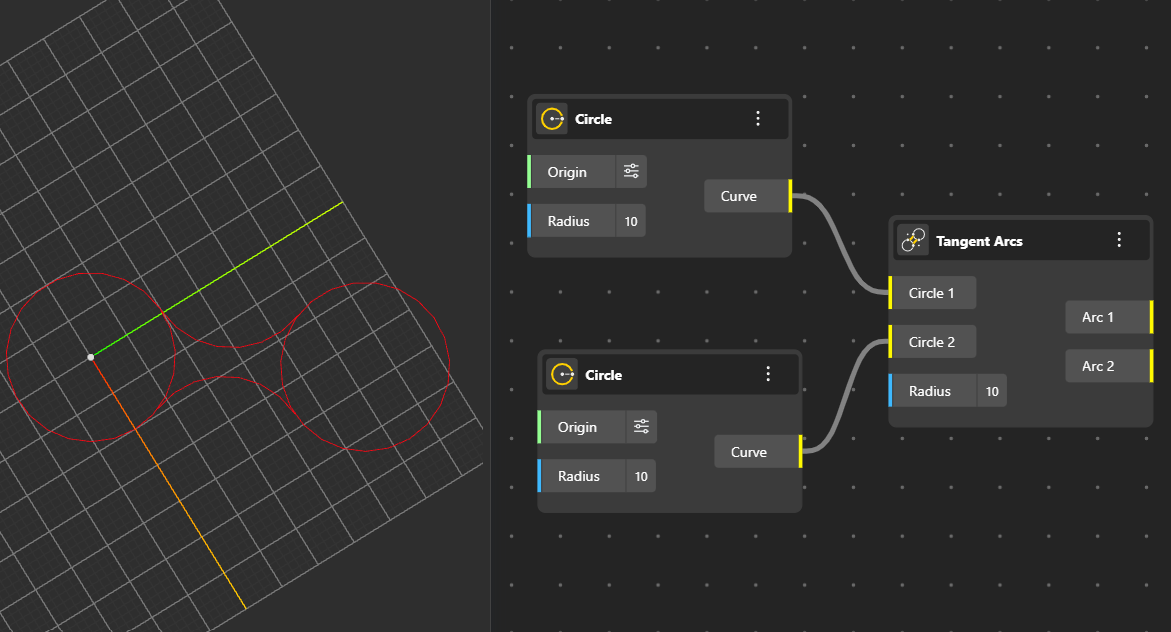Screen dimensions: 1171x632
Task: Click the white origin point in the viewport
Action: point(91,357)
